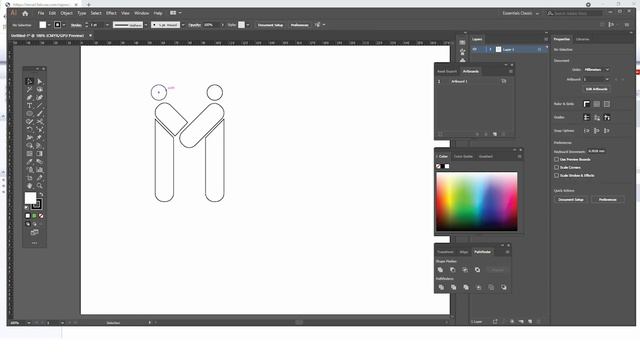Swap fill and stroke colors
Viewport: 640px width, 360px height.
[41, 195]
